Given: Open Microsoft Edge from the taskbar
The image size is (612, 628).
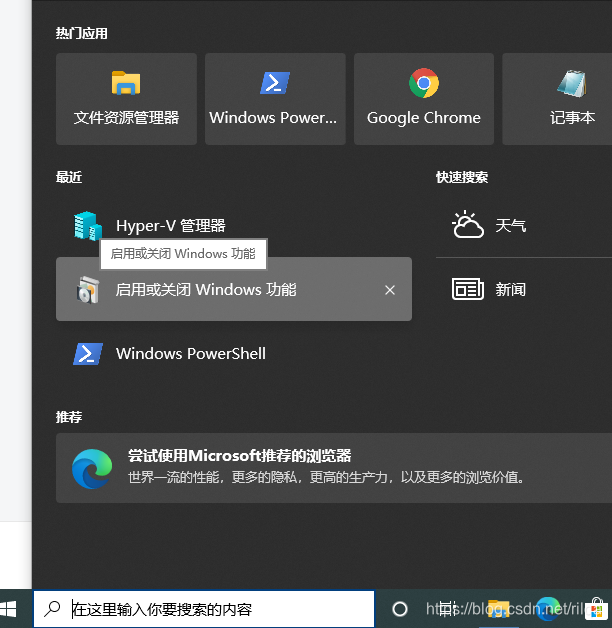Looking at the screenshot, I should tap(548, 609).
